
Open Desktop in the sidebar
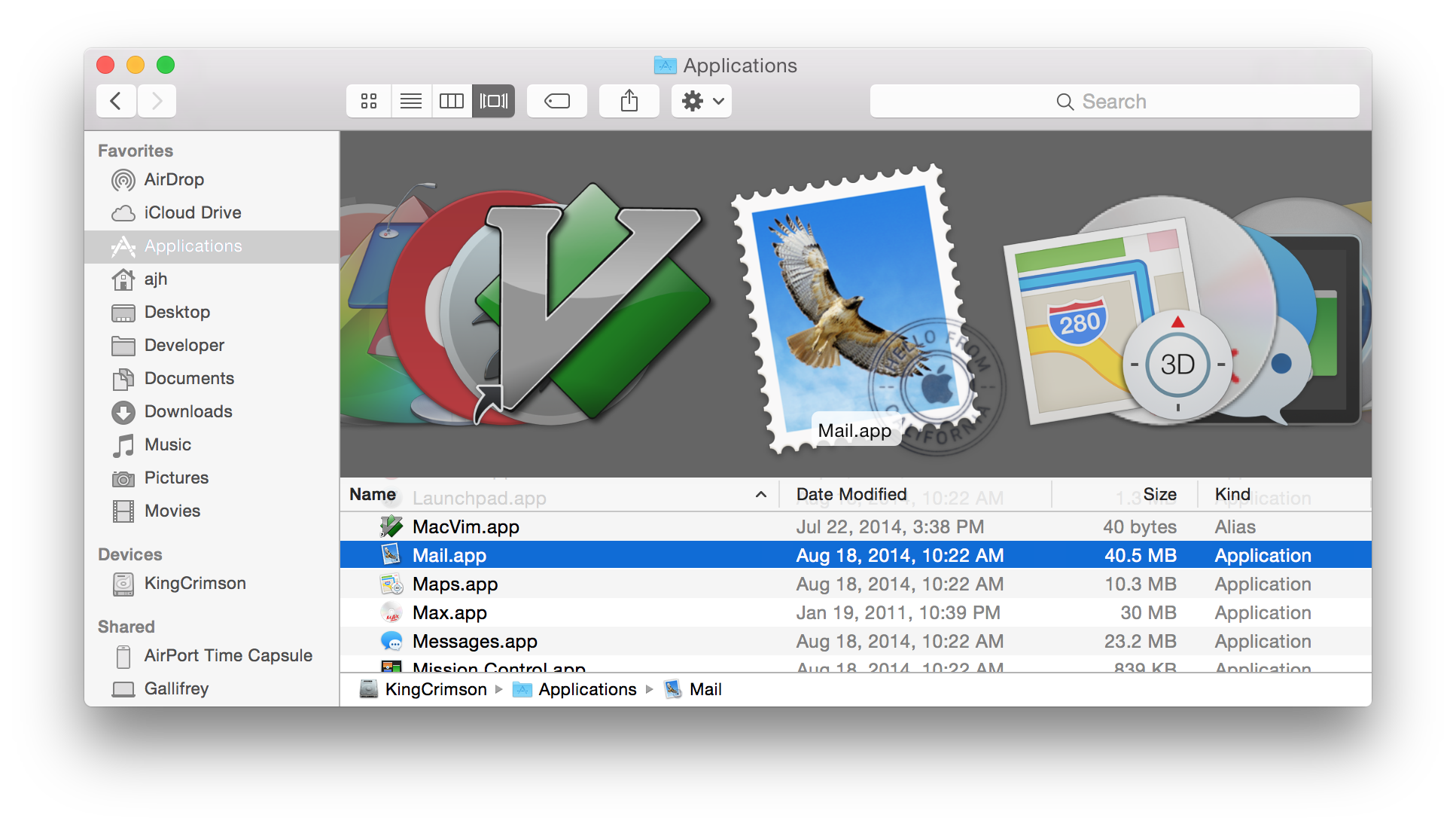(x=212, y=313)
